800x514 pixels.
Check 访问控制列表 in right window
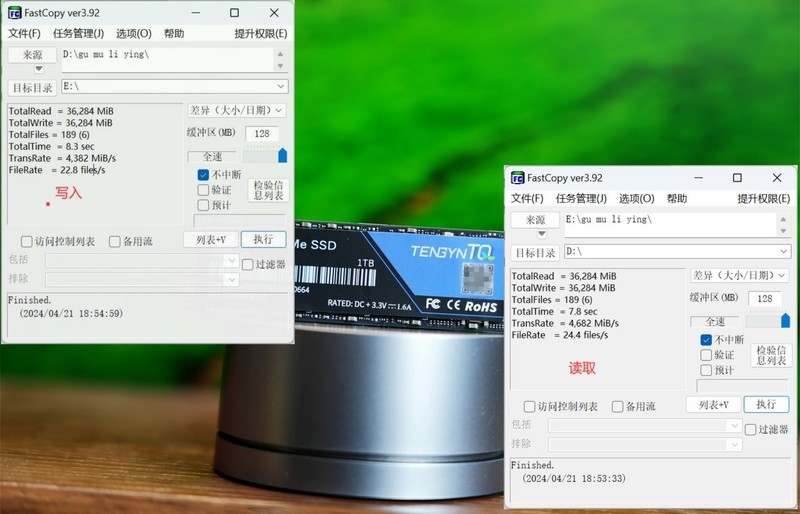(x=530, y=406)
